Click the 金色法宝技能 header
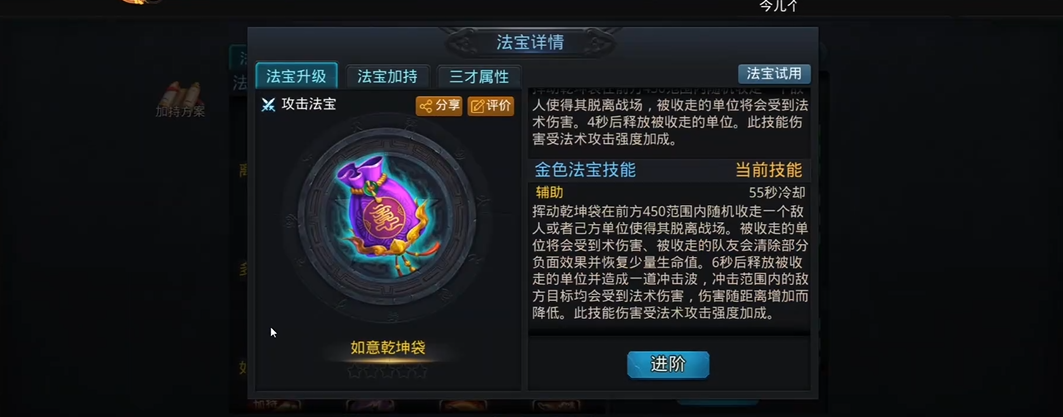Viewport: 1063px width, 417px height. 585,170
